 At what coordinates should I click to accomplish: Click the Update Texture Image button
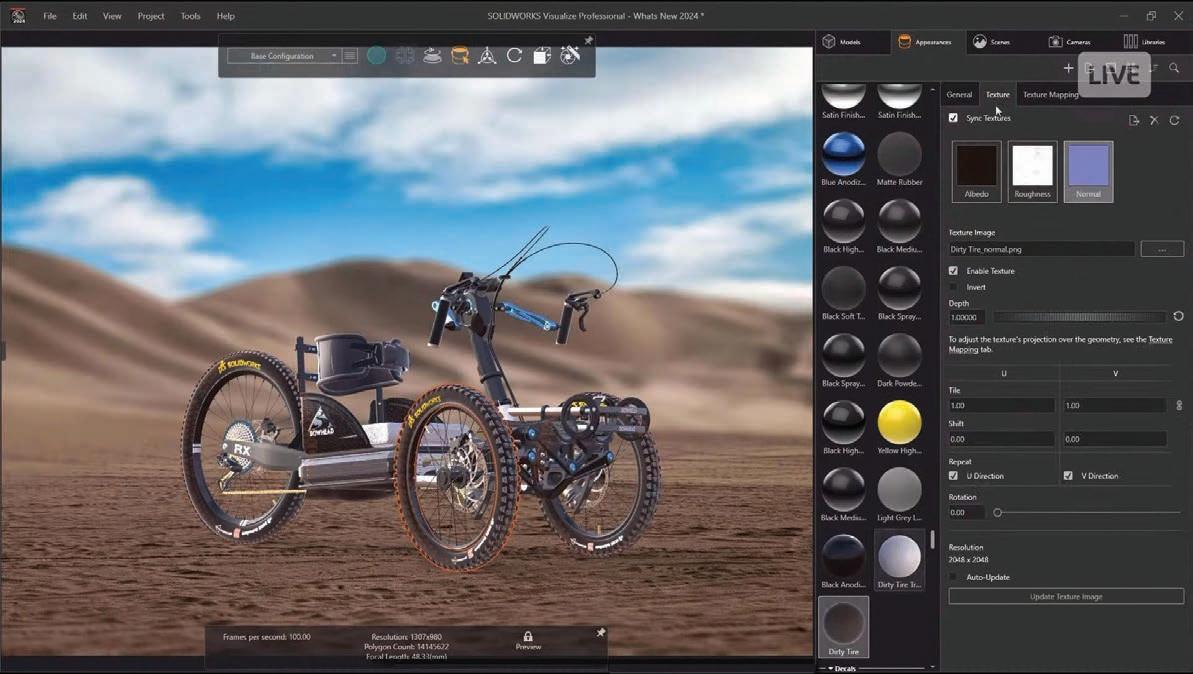coord(1066,596)
